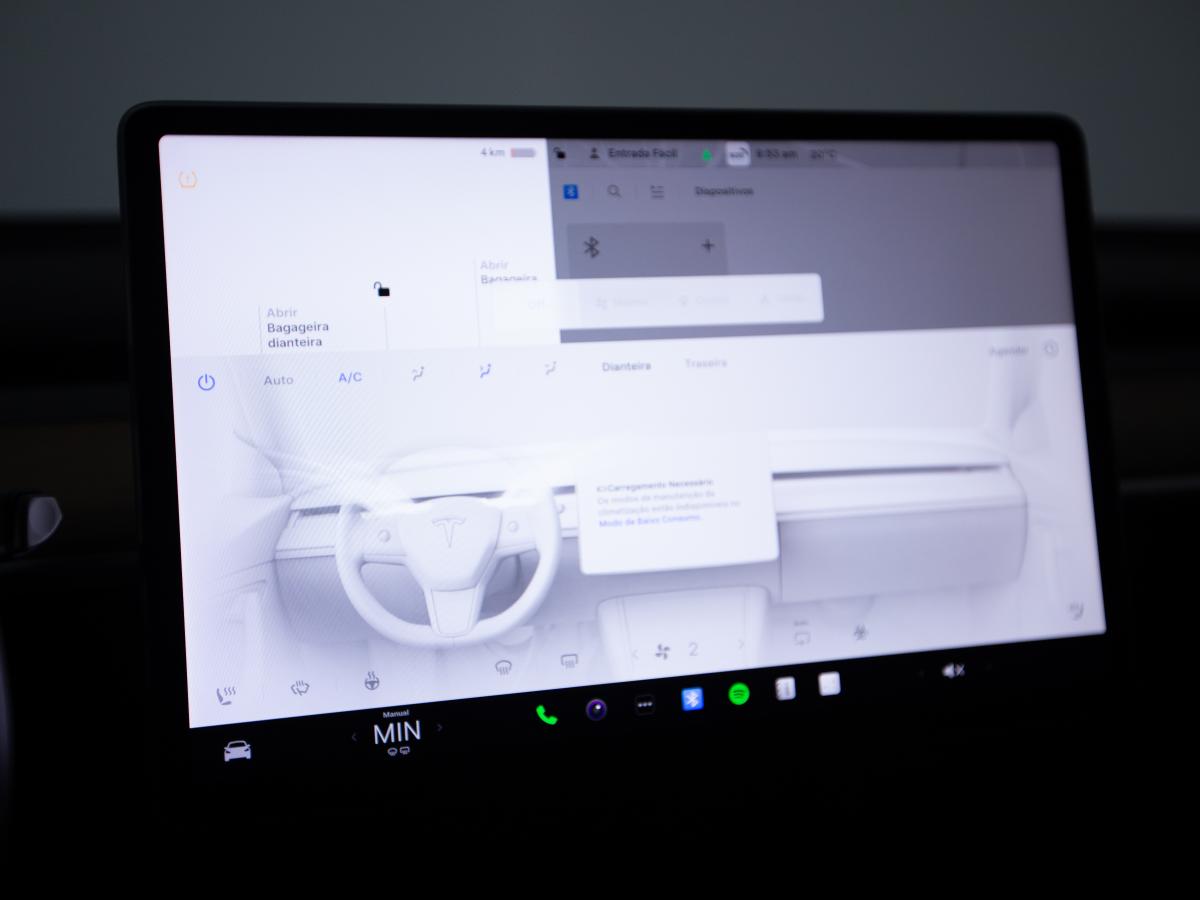Tap the clock time in status bar

tap(777, 154)
